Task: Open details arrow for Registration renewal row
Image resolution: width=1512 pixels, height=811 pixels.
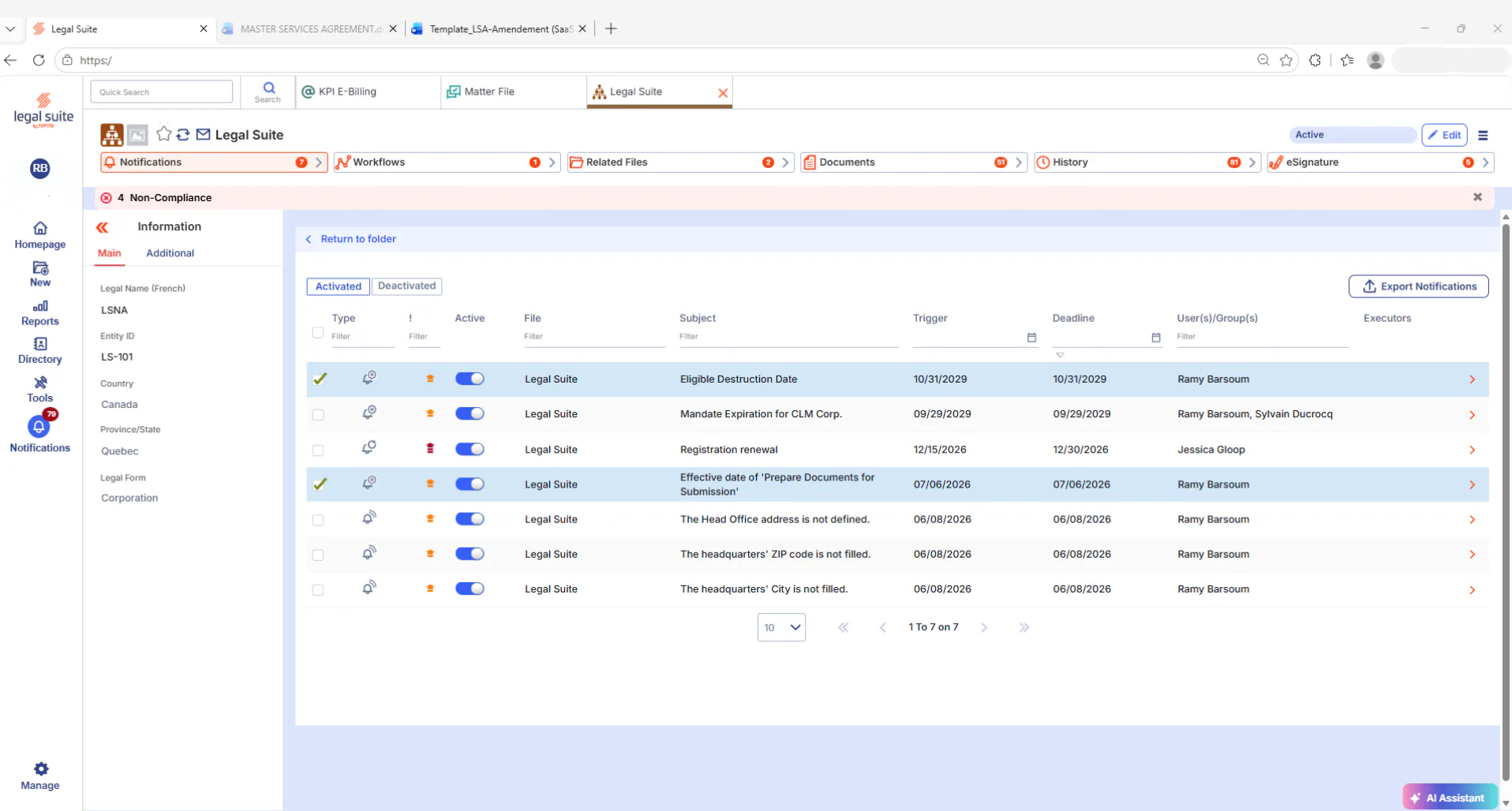Action: 1472,450
